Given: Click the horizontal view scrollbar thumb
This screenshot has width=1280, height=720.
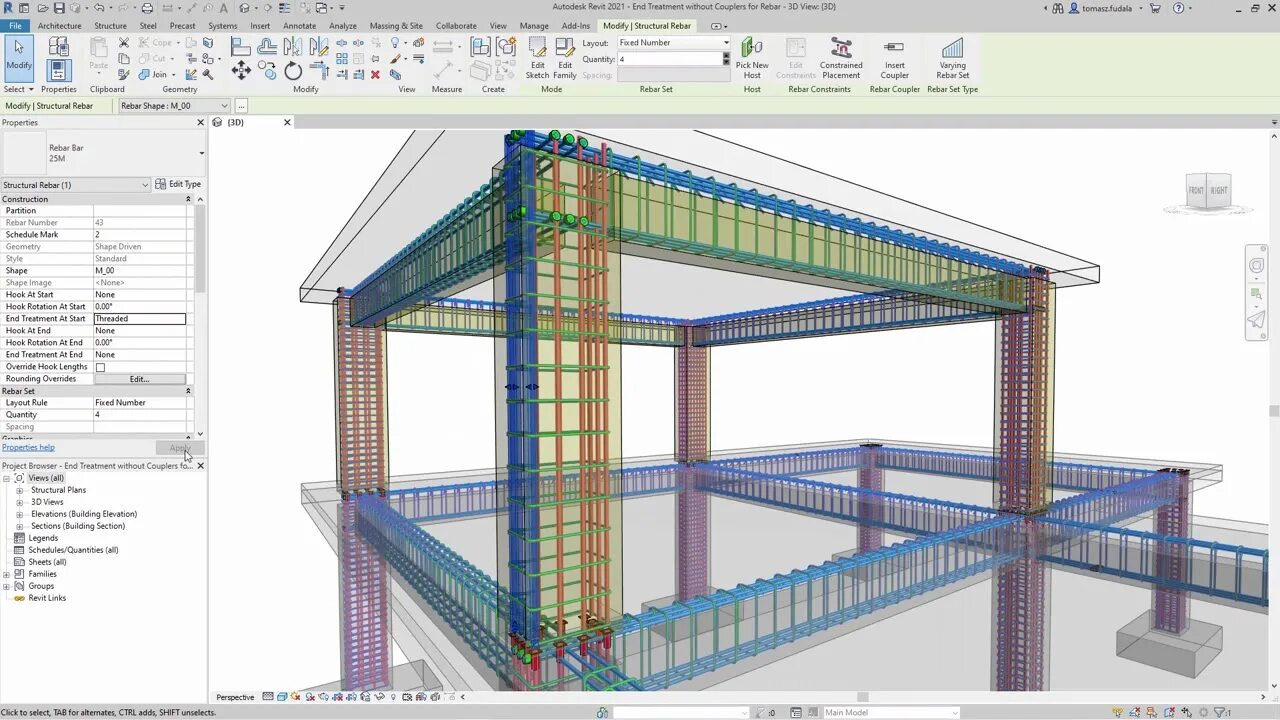Looking at the screenshot, I should coord(862,697).
